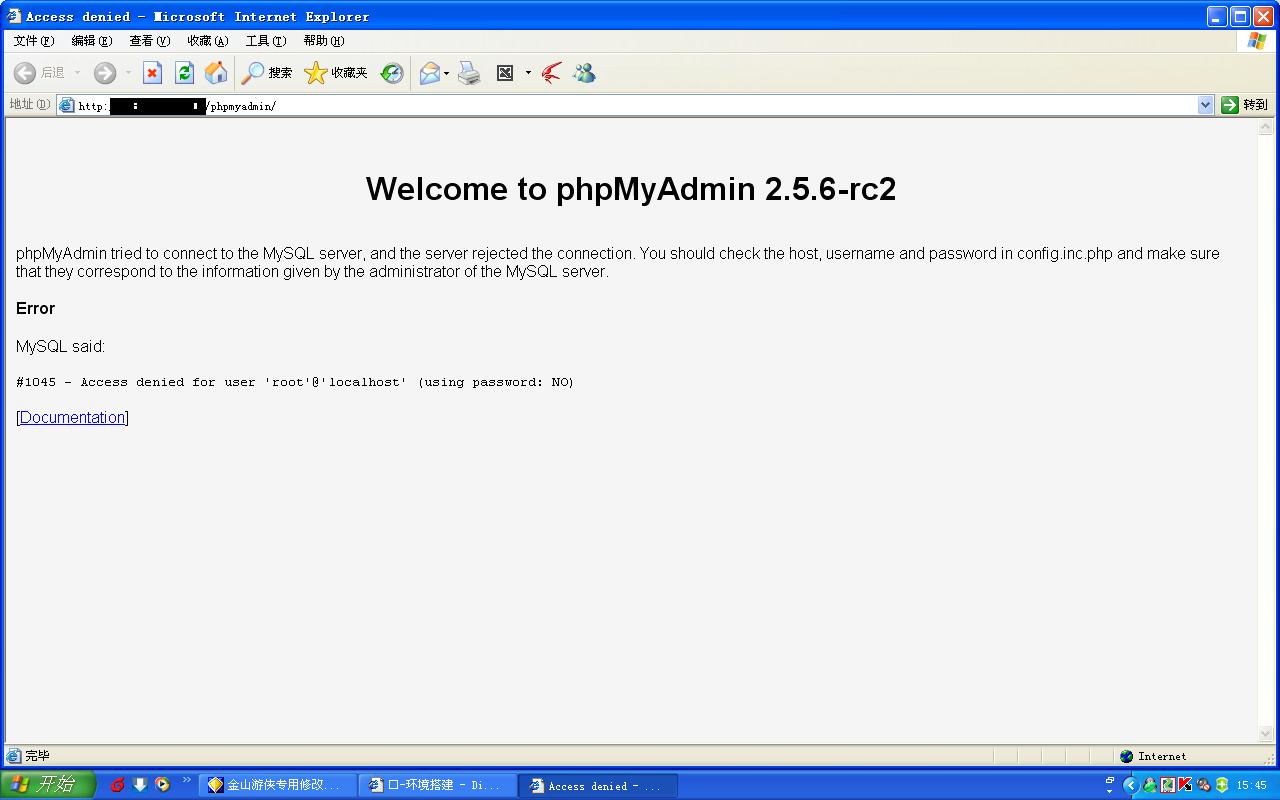Screen dimensions: 1280x800
Task: Click the green shield tray icon
Action: tap(1221, 785)
